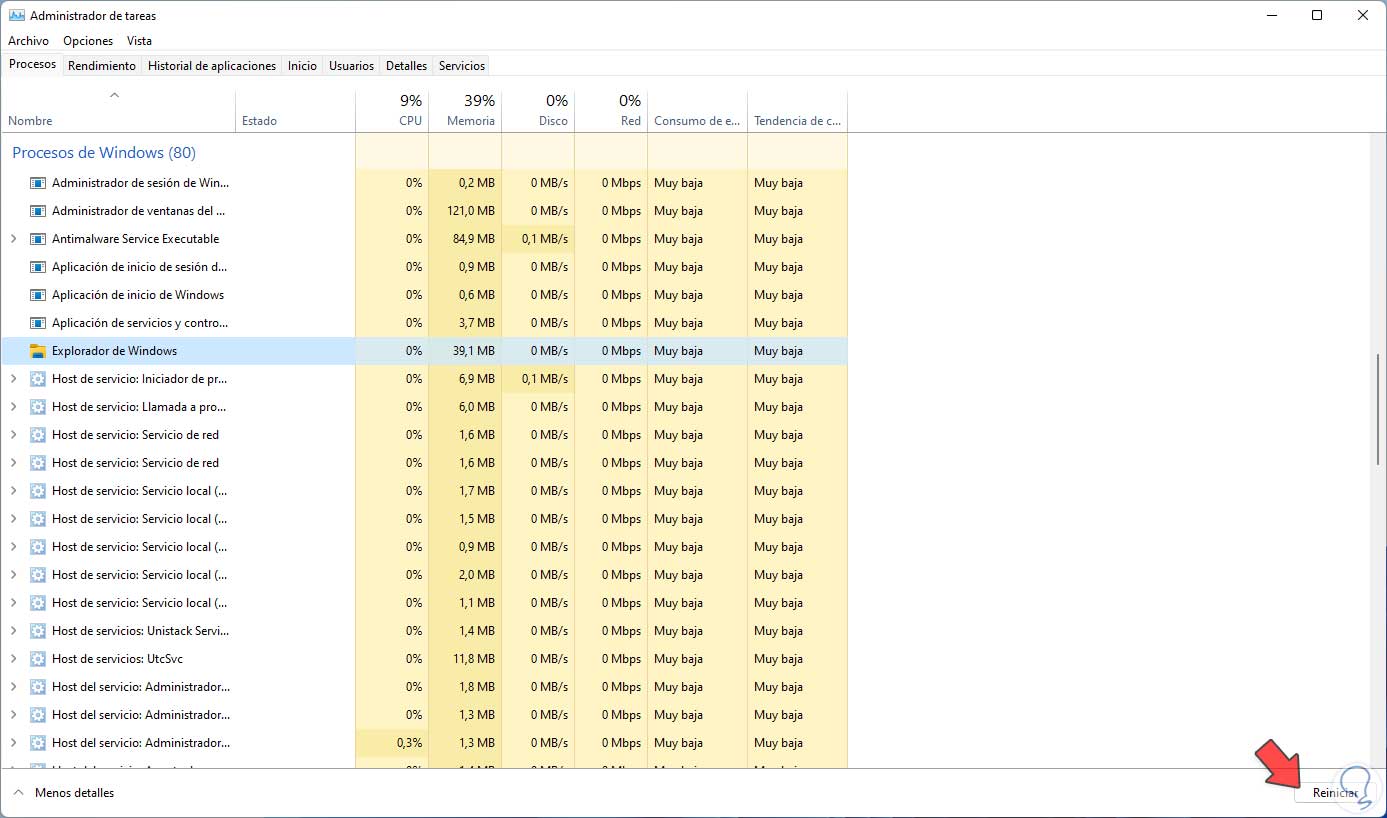Sort by the Red column header

click(611, 111)
